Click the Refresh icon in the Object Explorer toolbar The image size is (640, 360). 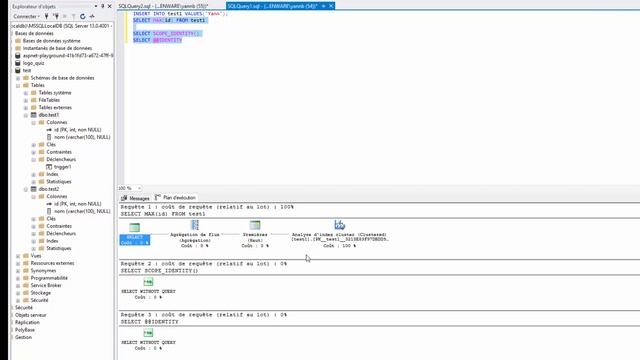pos(82,16)
